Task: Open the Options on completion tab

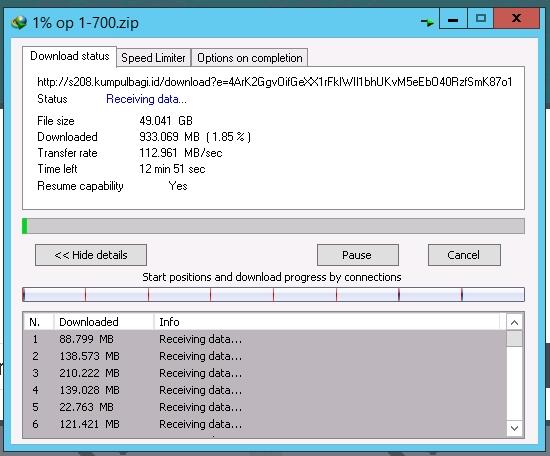Action: (x=249, y=58)
